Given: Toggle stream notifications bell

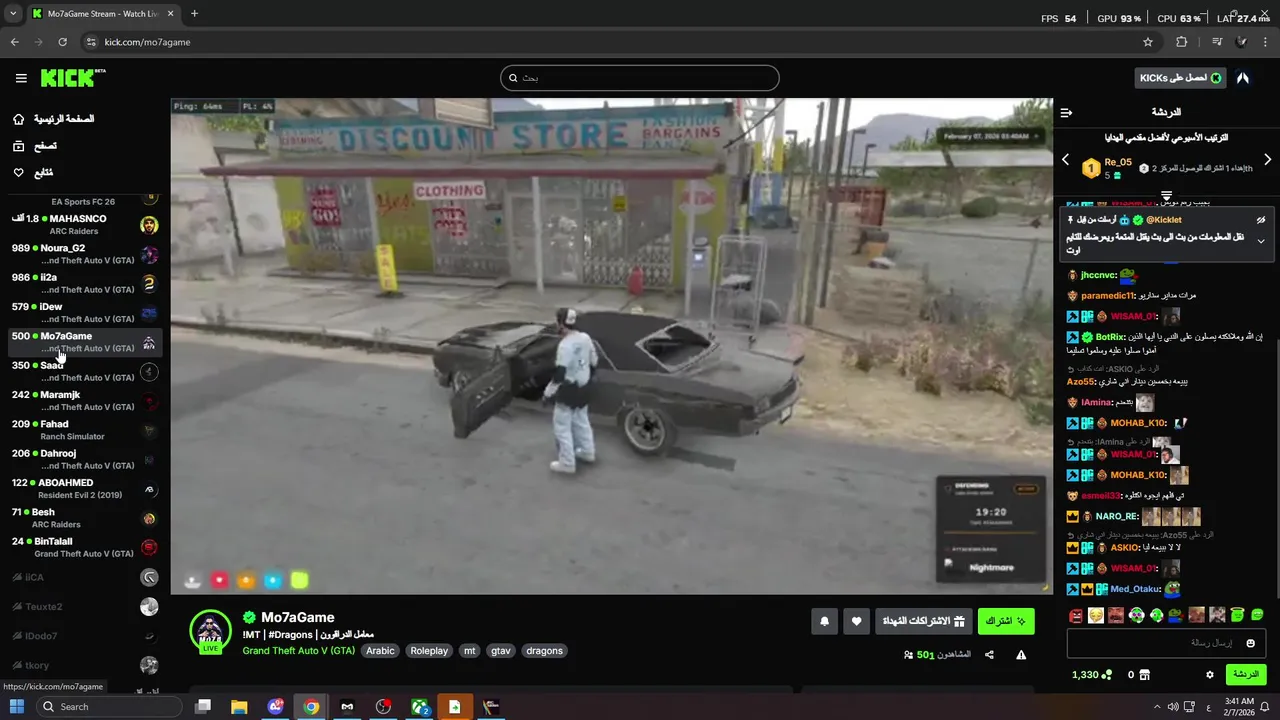Looking at the screenshot, I should [824, 621].
